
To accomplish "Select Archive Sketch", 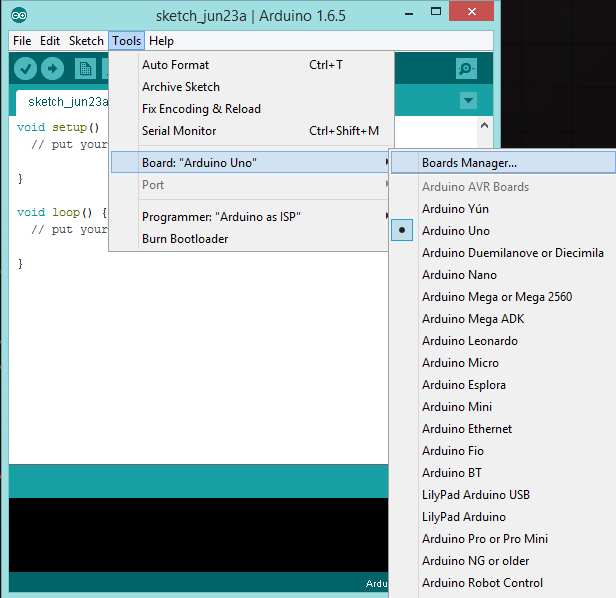I will pyautogui.click(x=252, y=87).
